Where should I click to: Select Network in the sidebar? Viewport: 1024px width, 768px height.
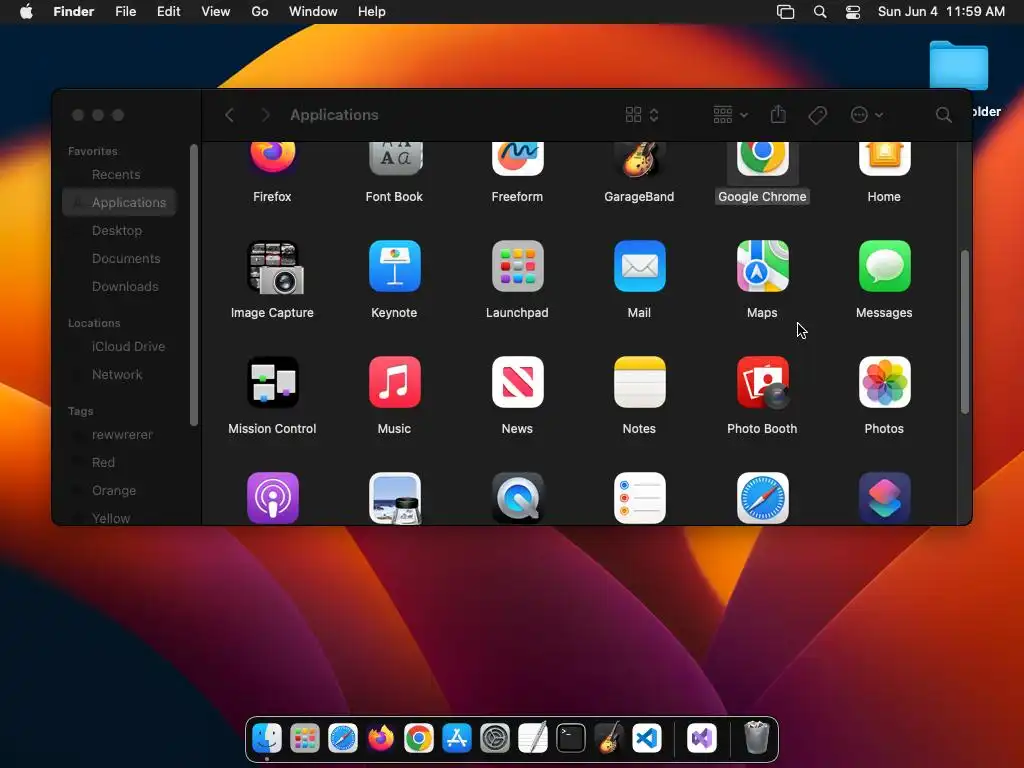[x=119, y=375]
